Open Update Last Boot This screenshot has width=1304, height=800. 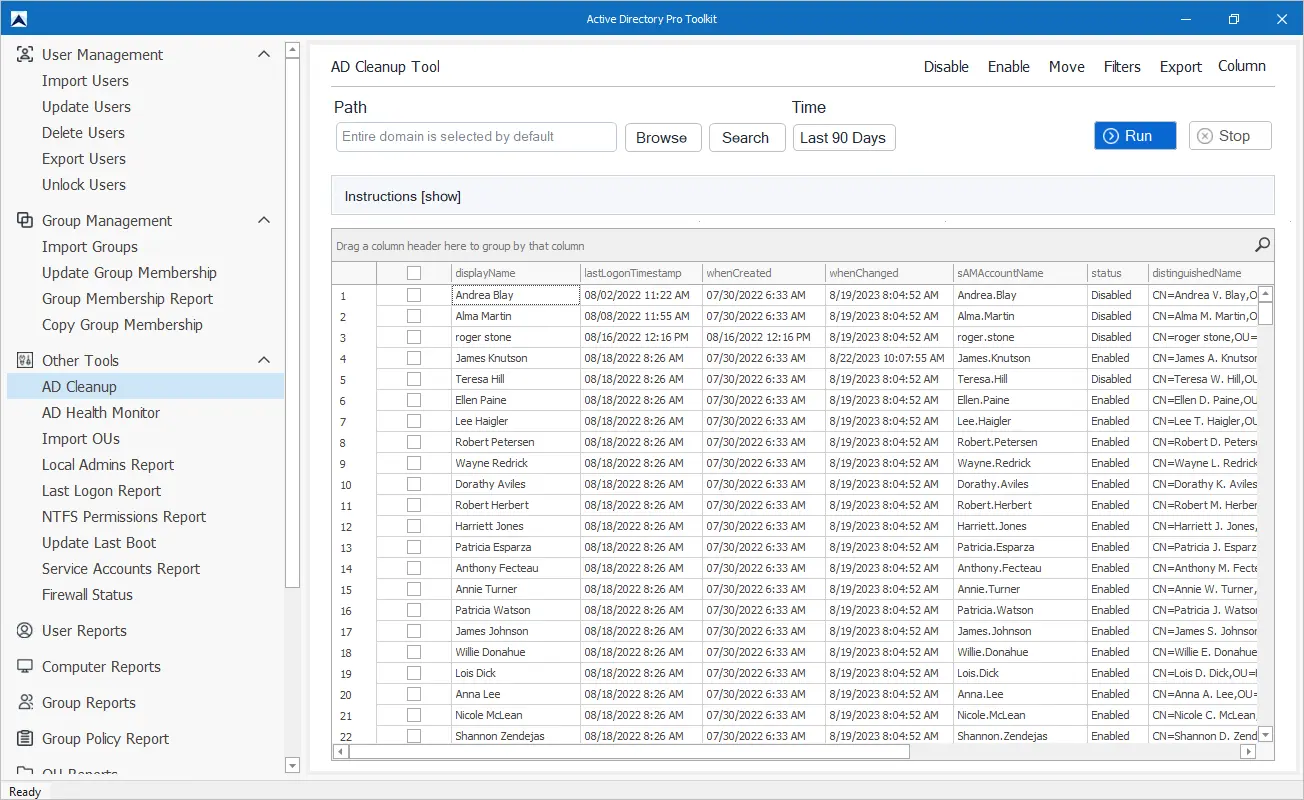click(99, 543)
